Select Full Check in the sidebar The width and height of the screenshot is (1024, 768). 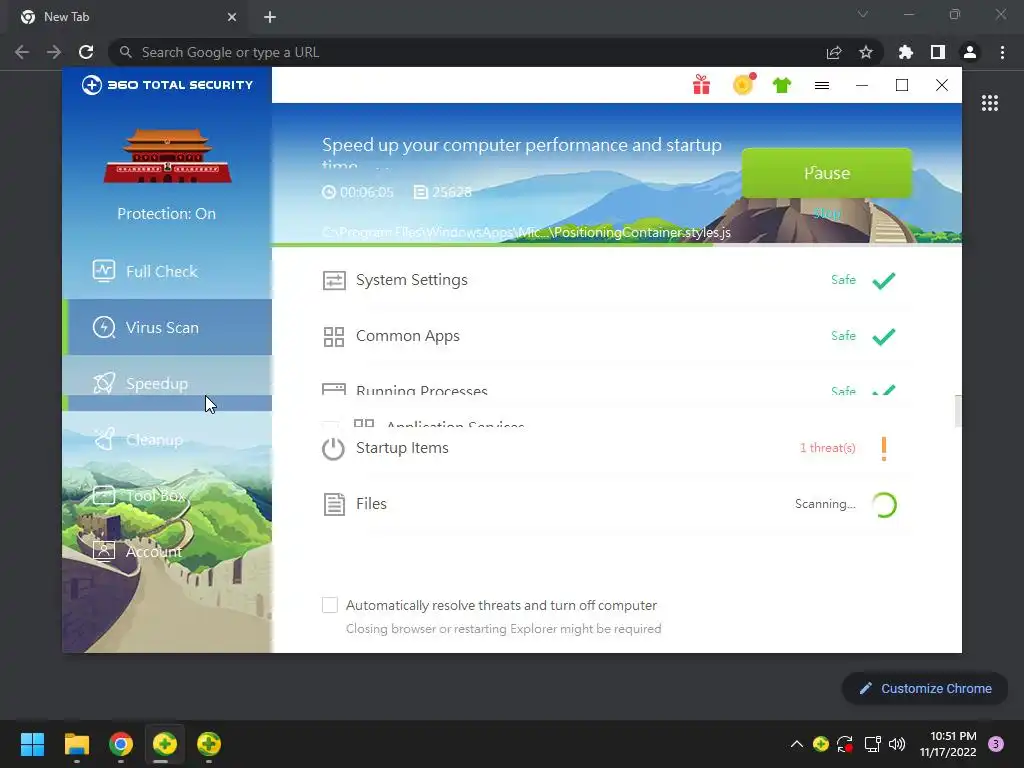tap(167, 271)
